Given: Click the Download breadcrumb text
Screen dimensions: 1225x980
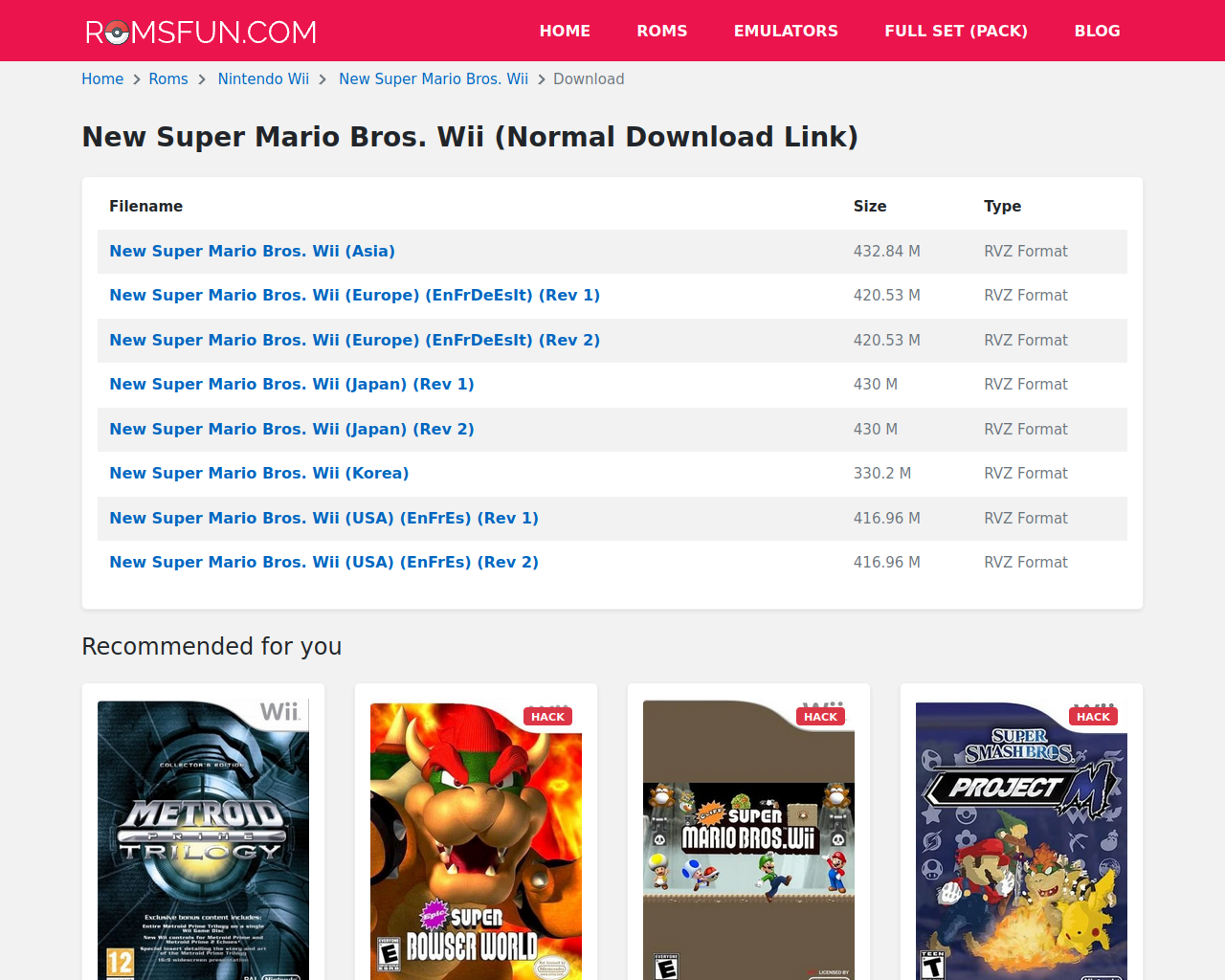Looking at the screenshot, I should (589, 79).
